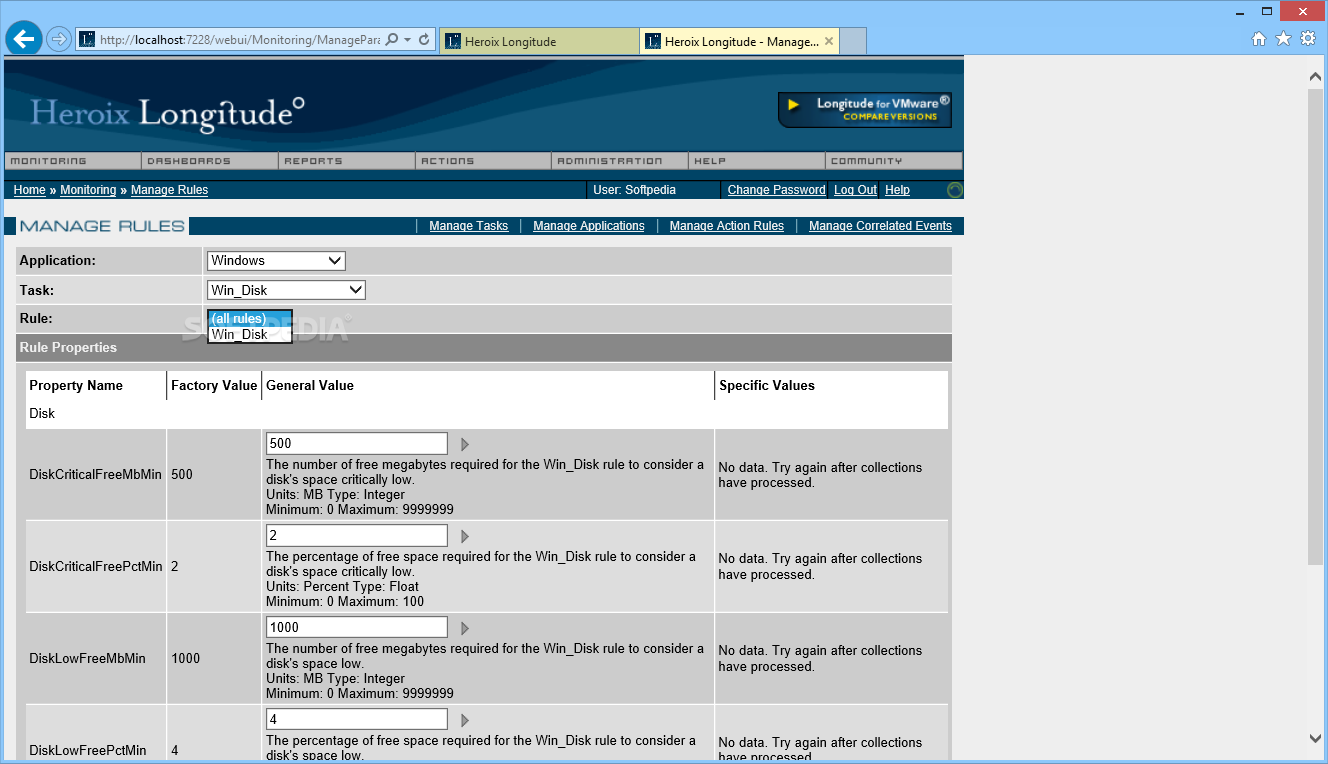
Task: Go to Manage Applications
Action: tap(589, 226)
